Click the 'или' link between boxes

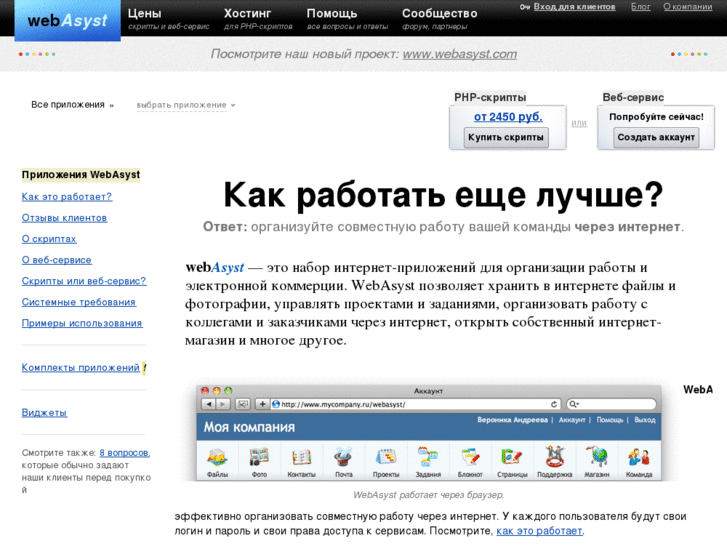579,123
